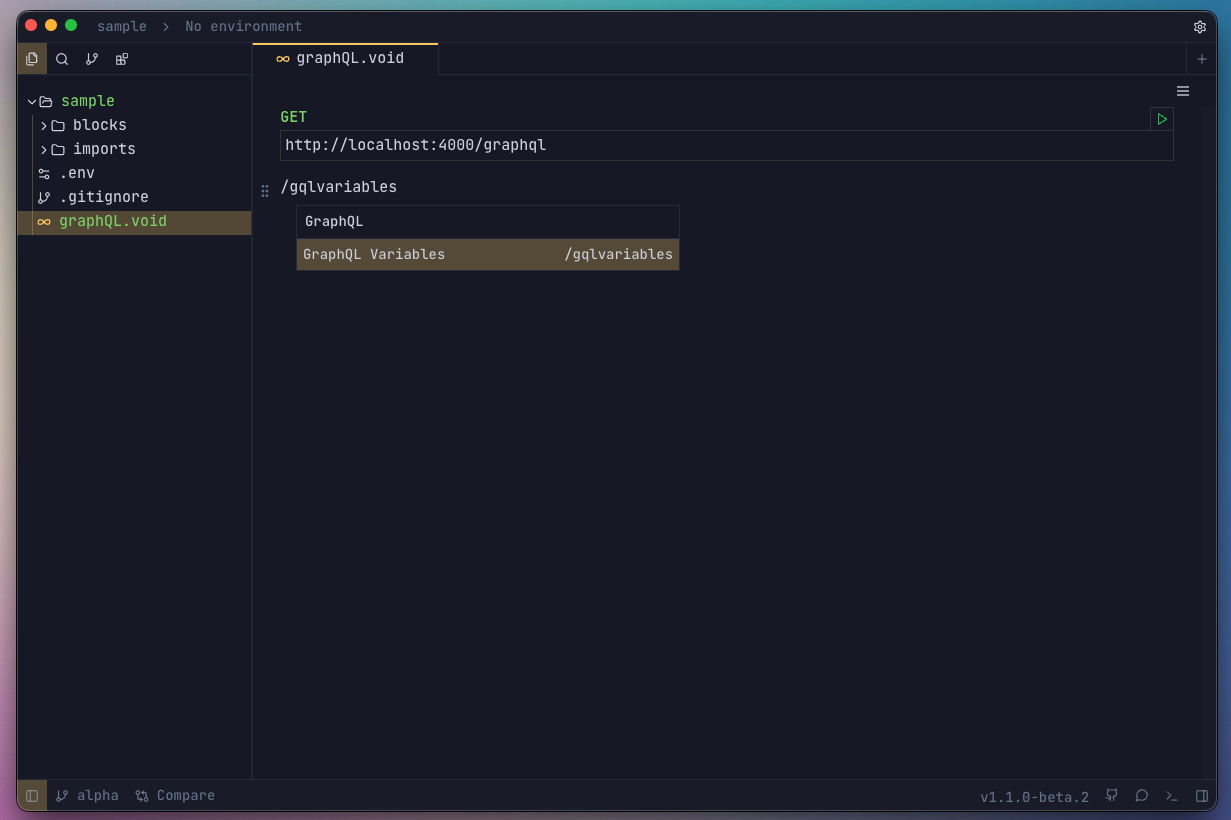Click the localhost graphql URL field

click(726, 144)
